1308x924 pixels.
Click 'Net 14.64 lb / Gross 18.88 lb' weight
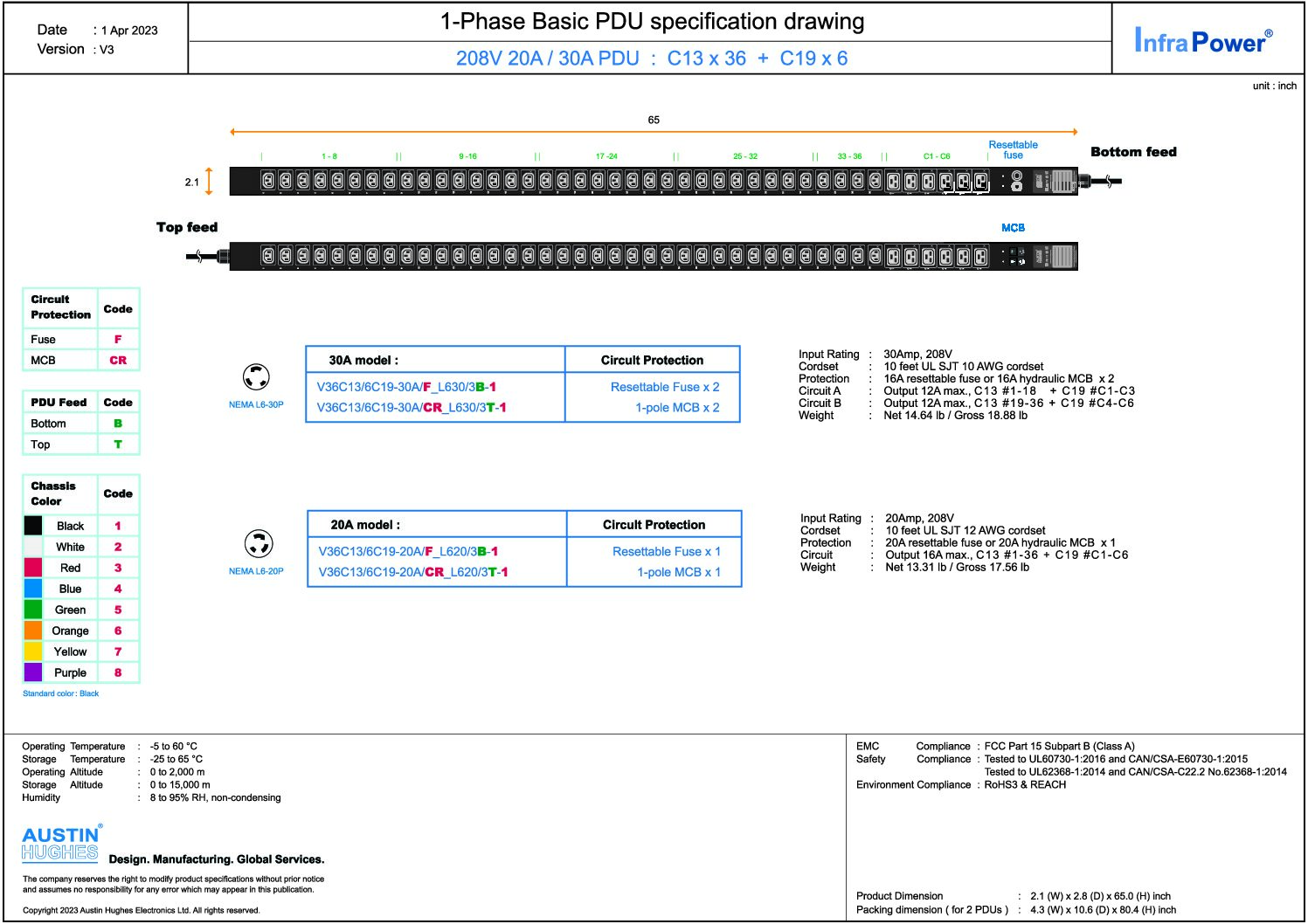pyautogui.click(x=955, y=416)
